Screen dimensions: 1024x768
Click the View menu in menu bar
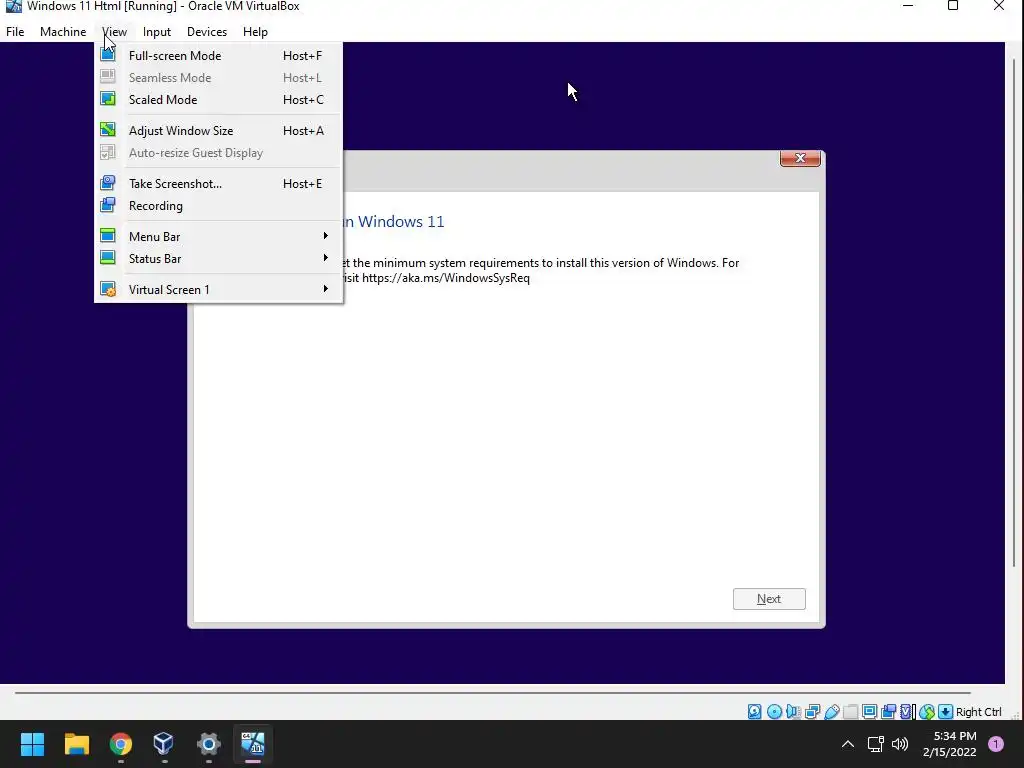[114, 31]
